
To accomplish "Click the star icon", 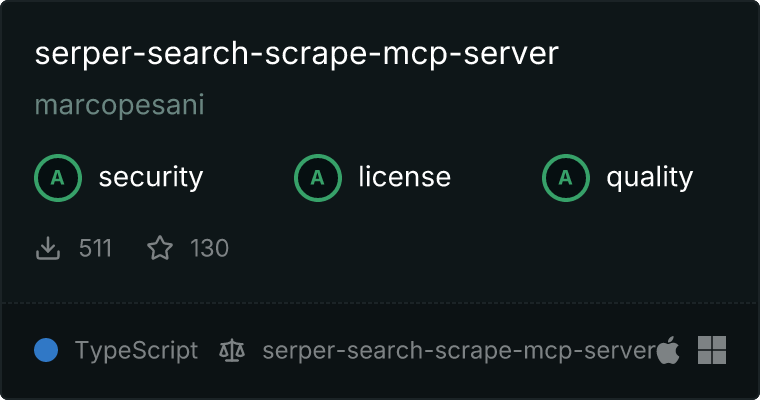I will pyautogui.click(x=160, y=248).
